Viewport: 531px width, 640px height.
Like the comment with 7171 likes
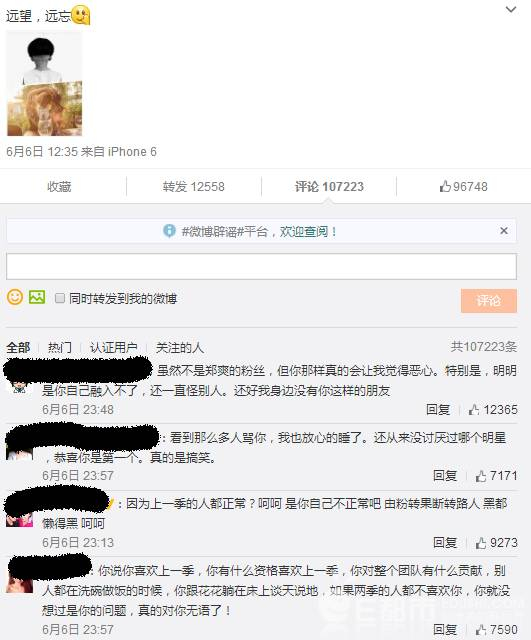point(496,476)
